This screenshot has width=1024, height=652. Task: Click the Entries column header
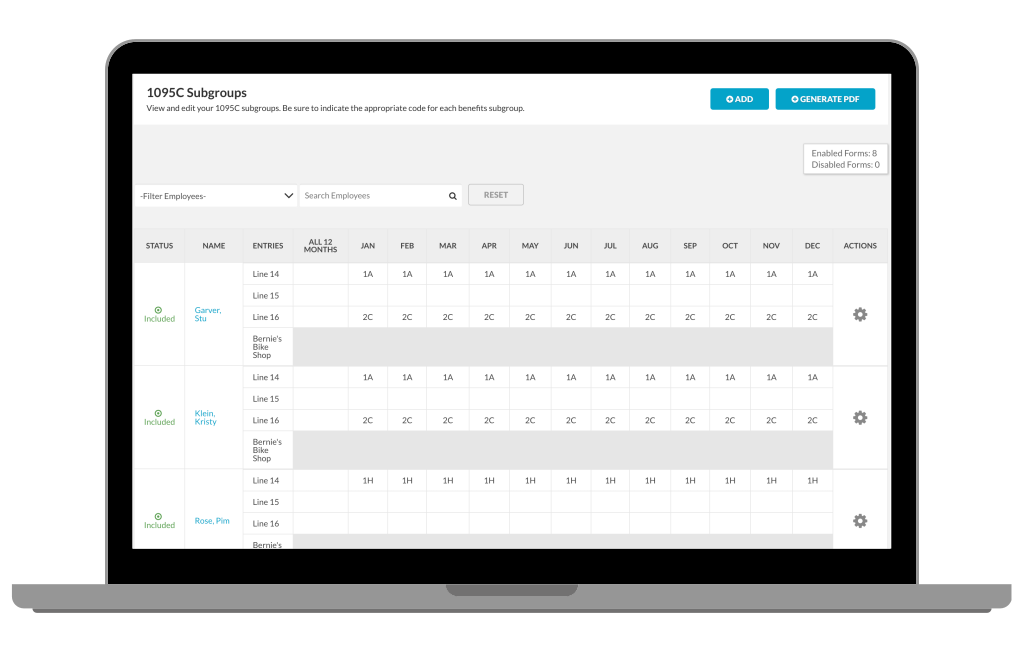(x=268, y=246)
